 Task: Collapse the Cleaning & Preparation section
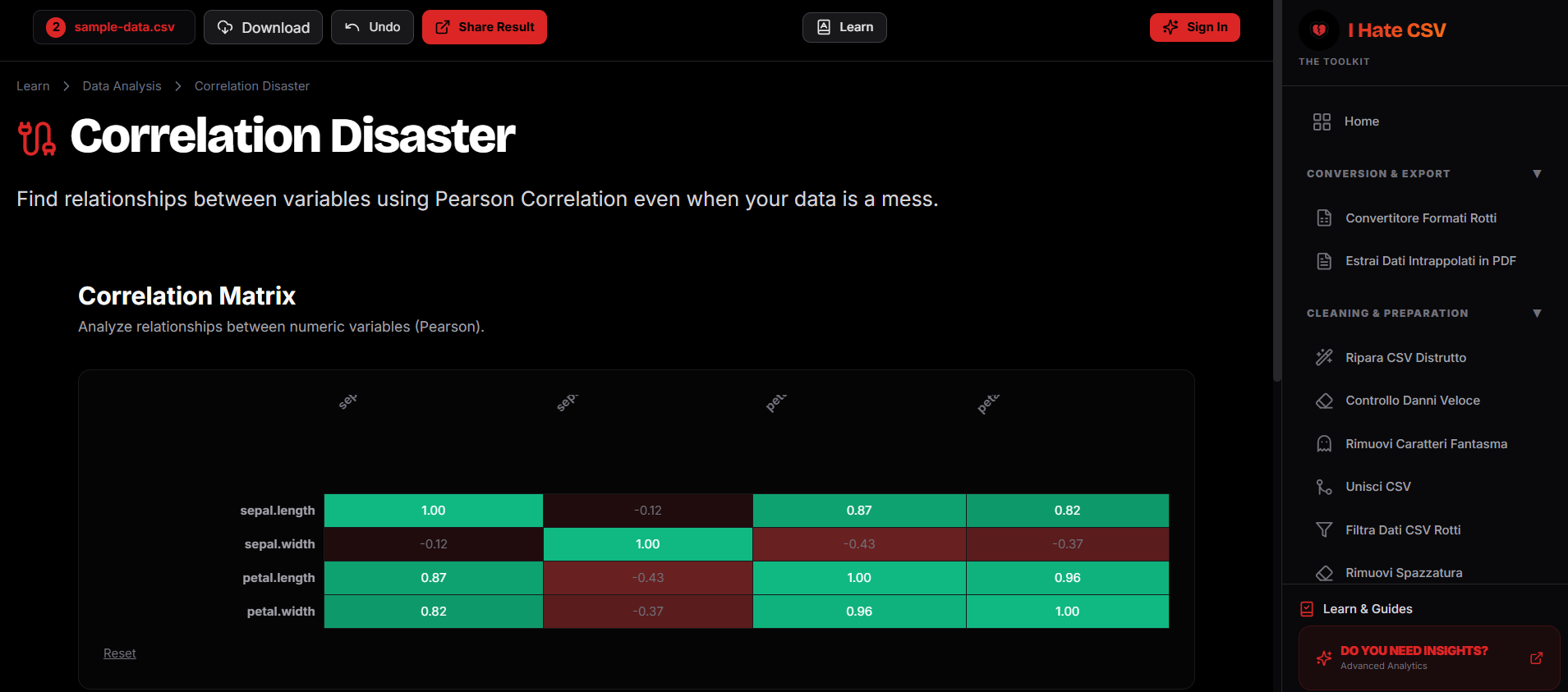[1537, 314]
